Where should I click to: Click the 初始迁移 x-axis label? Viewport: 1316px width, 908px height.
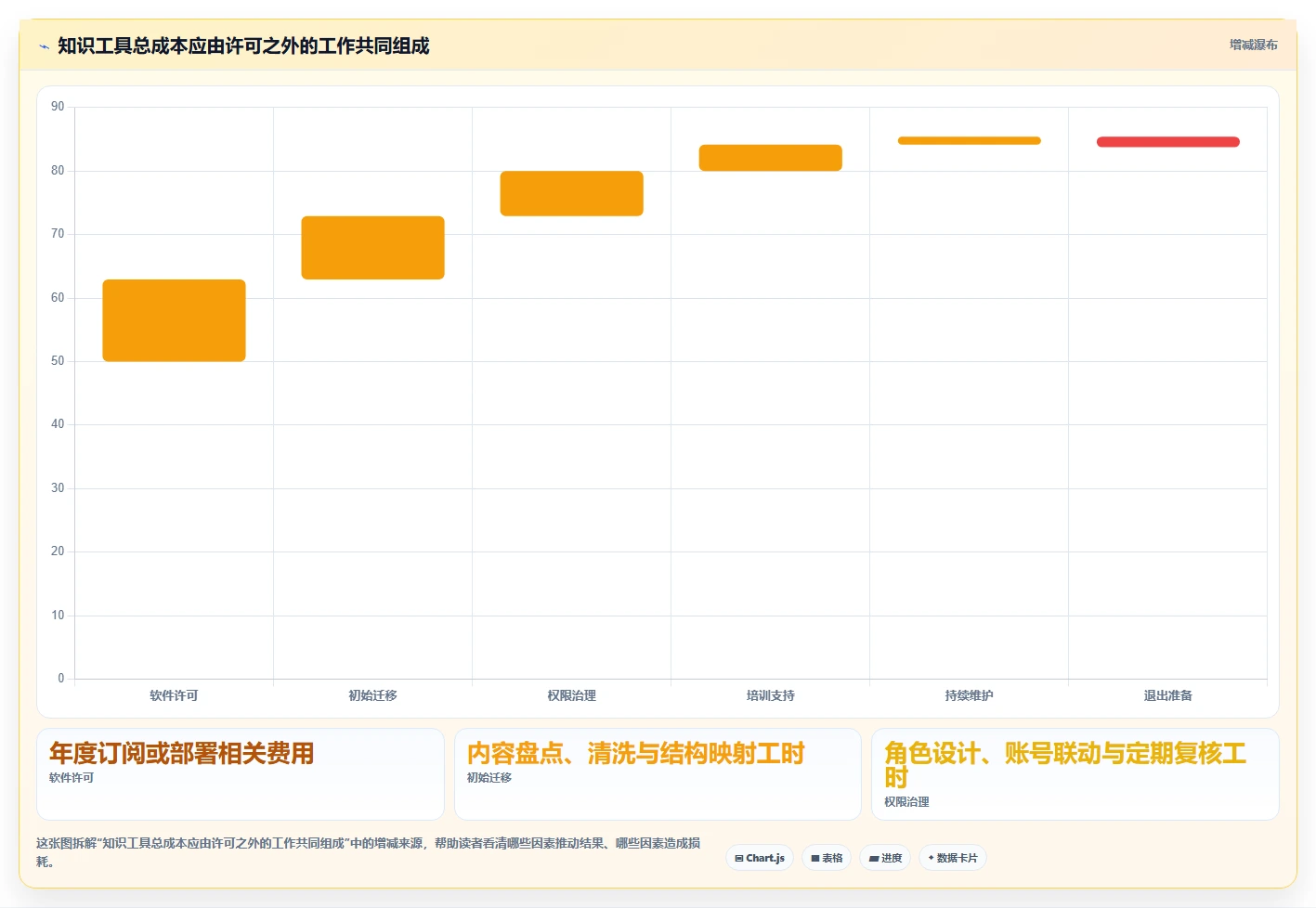tap(372, 695)
